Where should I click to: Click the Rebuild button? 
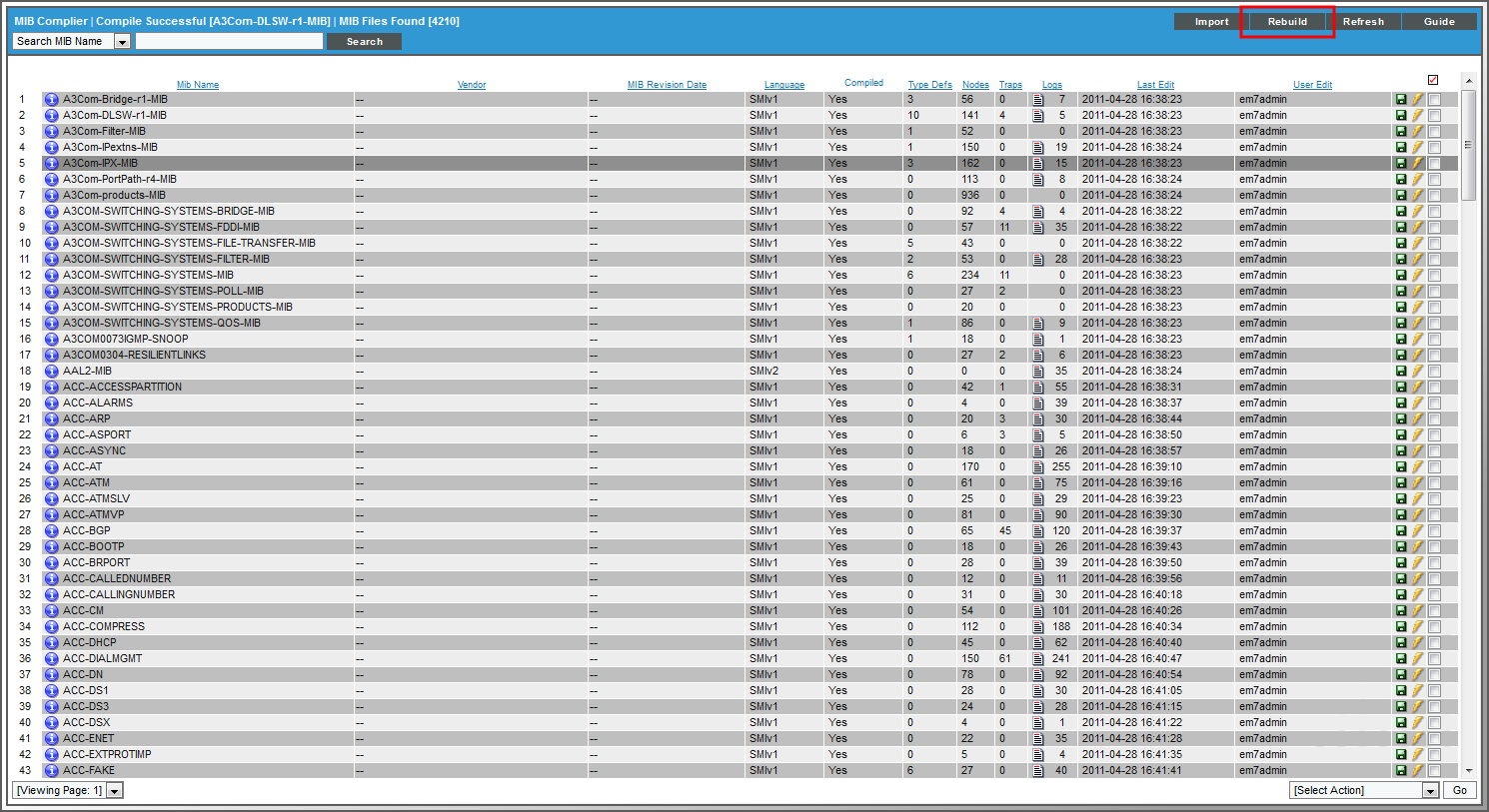click(1286, 21)
